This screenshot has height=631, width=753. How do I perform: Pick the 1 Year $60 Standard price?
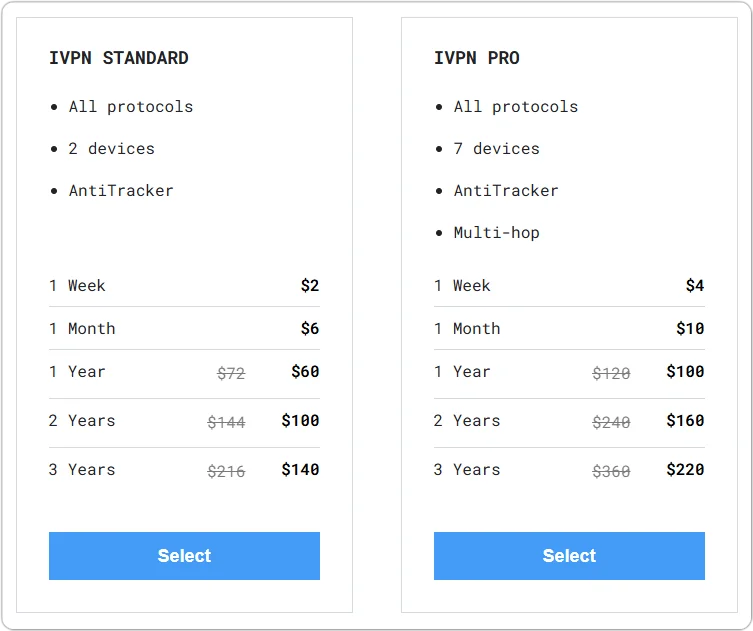[305, 372]
